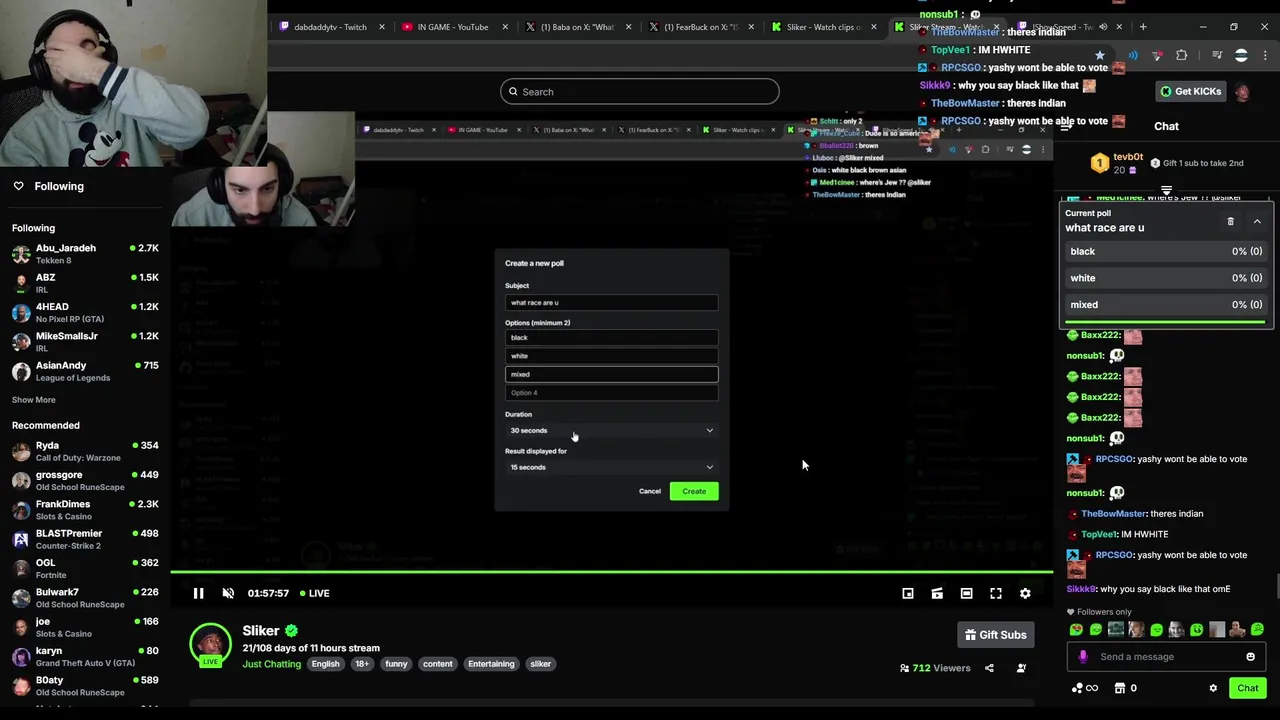Share the stream via share icon
Image resolution: width=1280 pixels, height=720 pixels.
coord(989,668)
